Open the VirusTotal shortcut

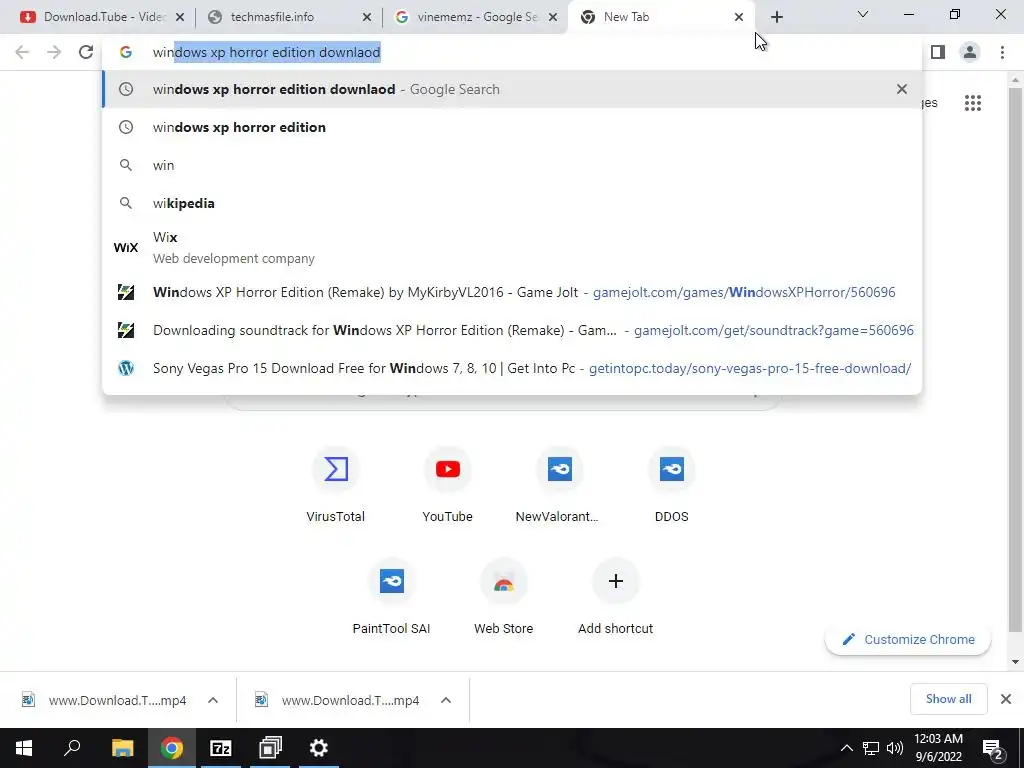coord(336,485)
